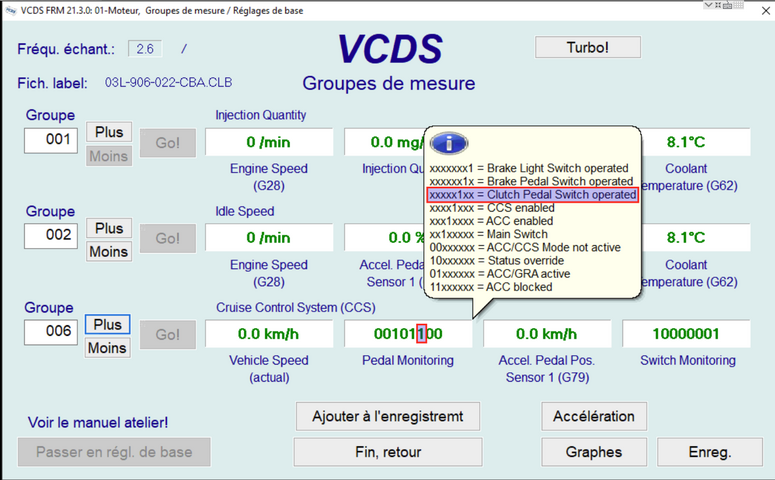
Task: Click tooltip line ACC/GRA active
Action: point(500,274)
